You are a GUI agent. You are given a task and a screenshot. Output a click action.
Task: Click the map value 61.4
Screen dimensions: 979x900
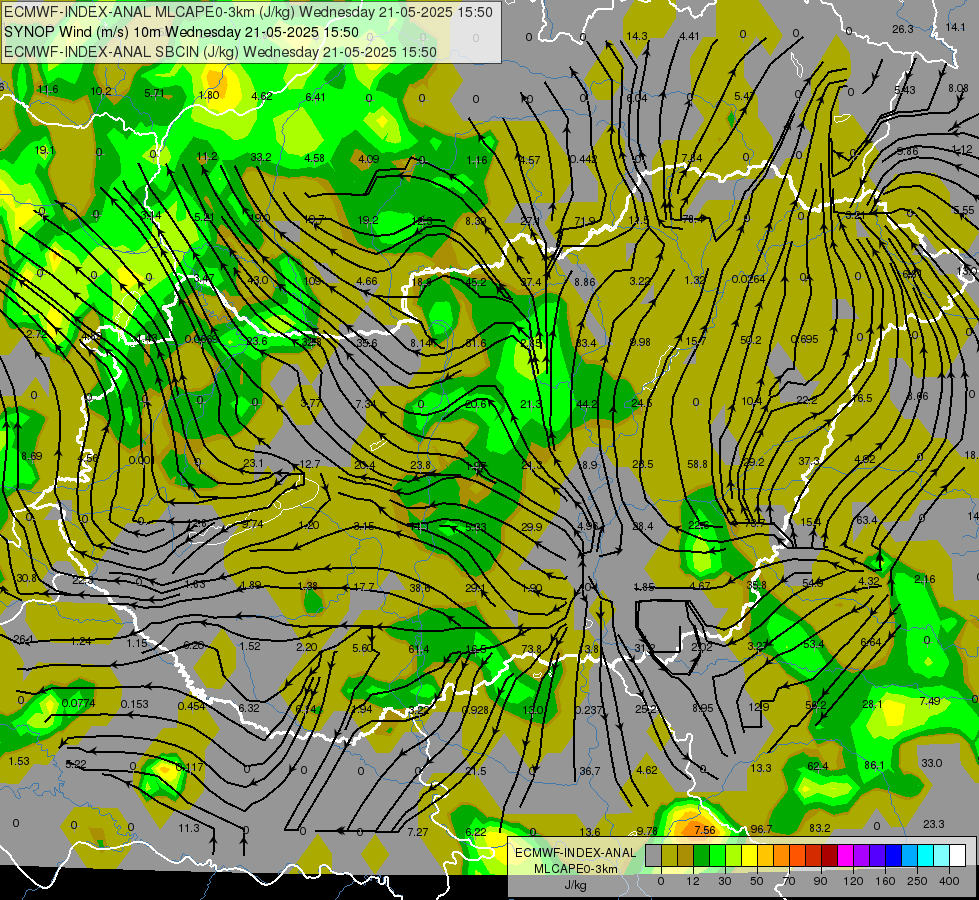[x=419, y=649]
